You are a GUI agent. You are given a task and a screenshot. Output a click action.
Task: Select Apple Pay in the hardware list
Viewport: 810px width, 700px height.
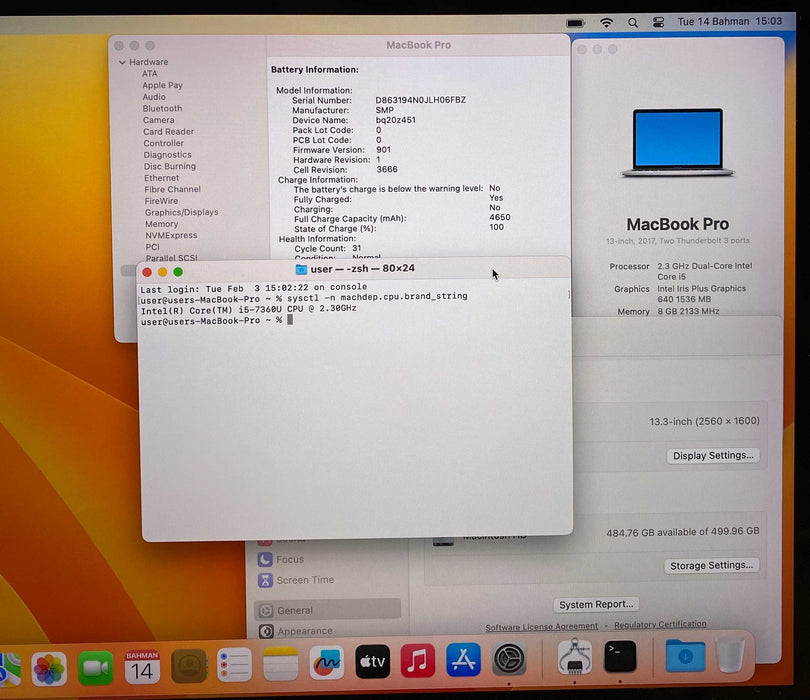[162, 85]
